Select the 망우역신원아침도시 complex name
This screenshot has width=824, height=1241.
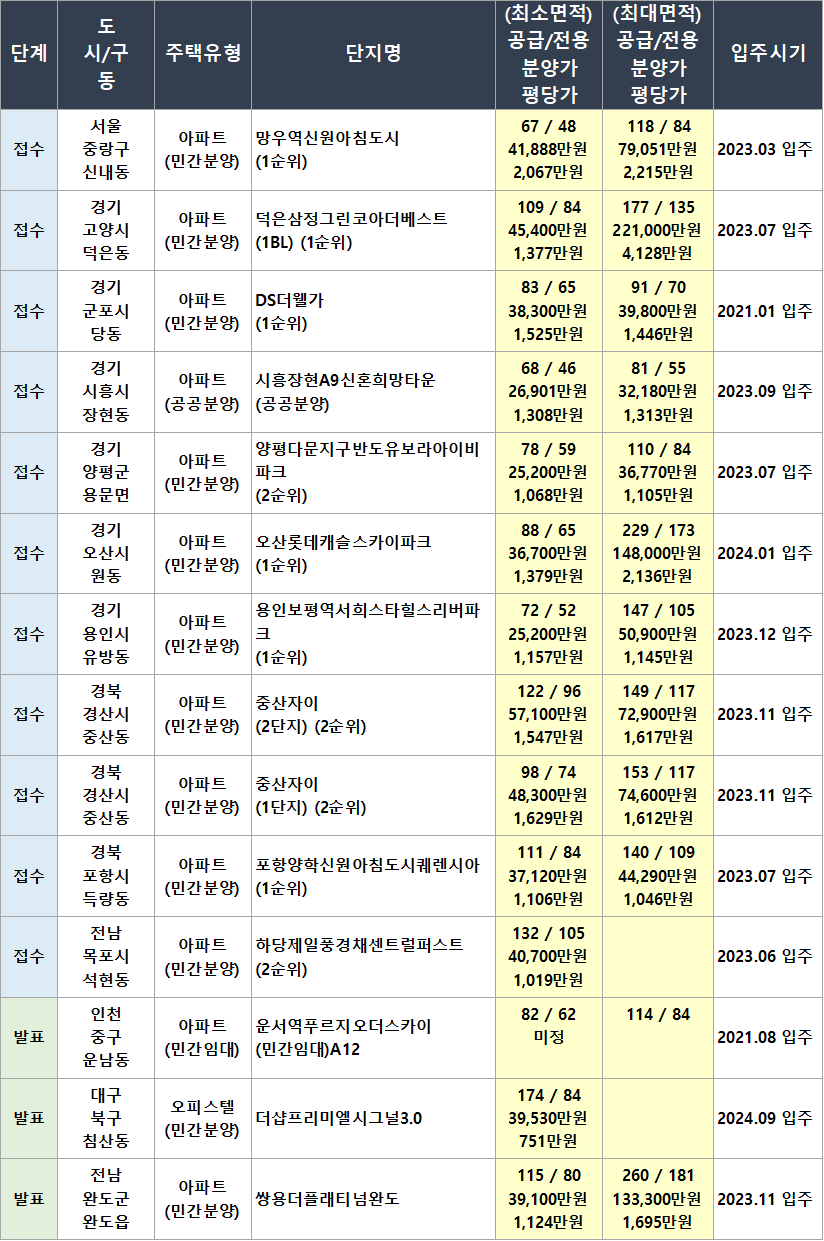point(327,138)
